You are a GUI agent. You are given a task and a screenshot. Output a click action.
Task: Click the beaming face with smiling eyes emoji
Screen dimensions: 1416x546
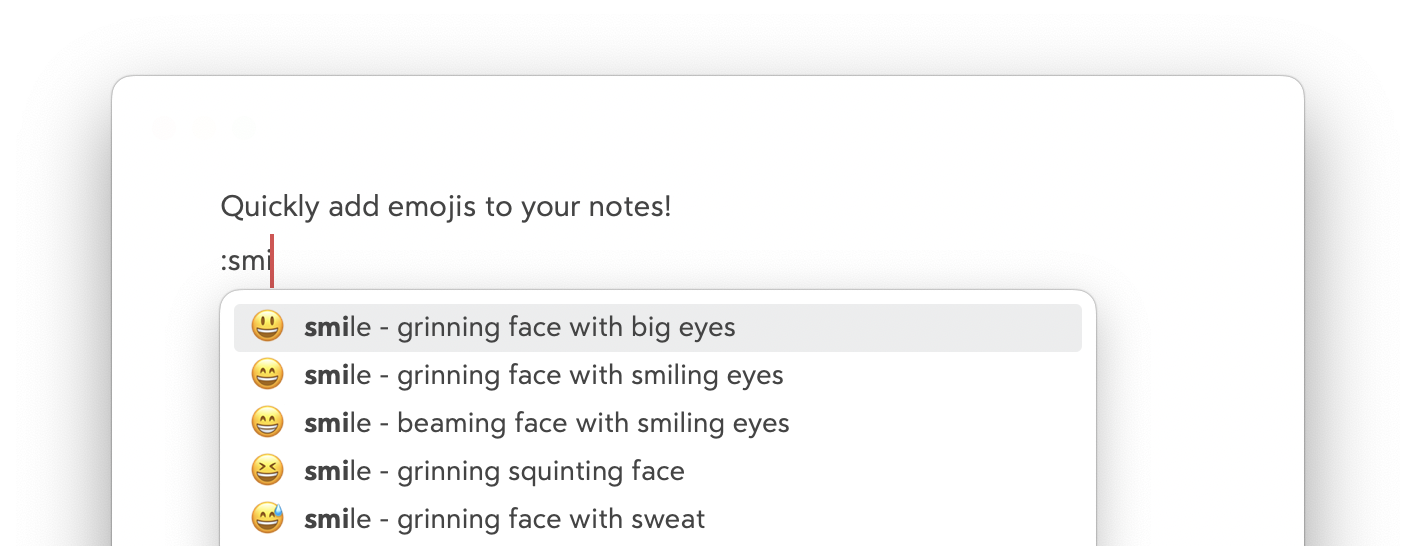pyautogui.click(x=267, y=423)
